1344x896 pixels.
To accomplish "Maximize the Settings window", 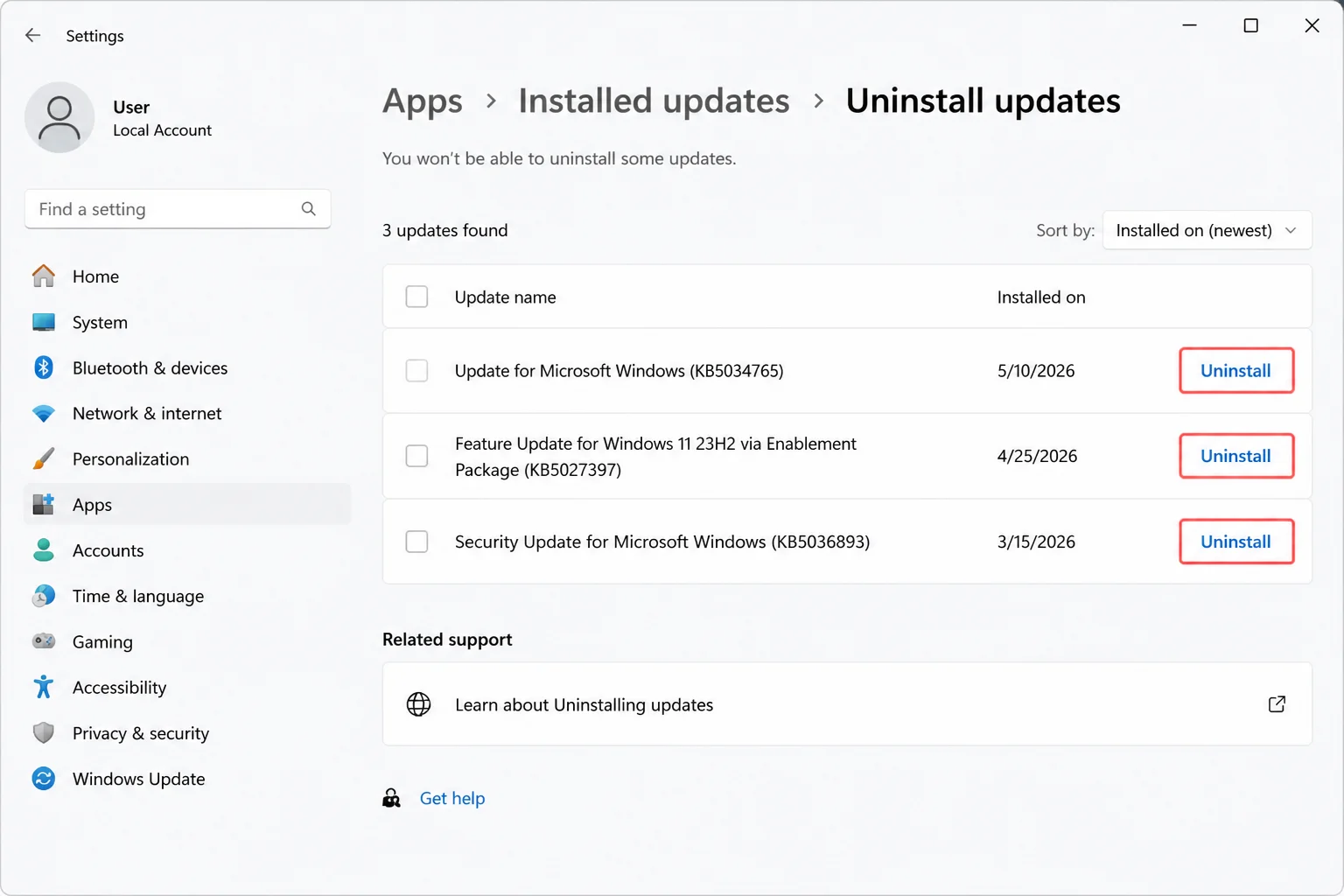I will click(x=1250, y=25).
